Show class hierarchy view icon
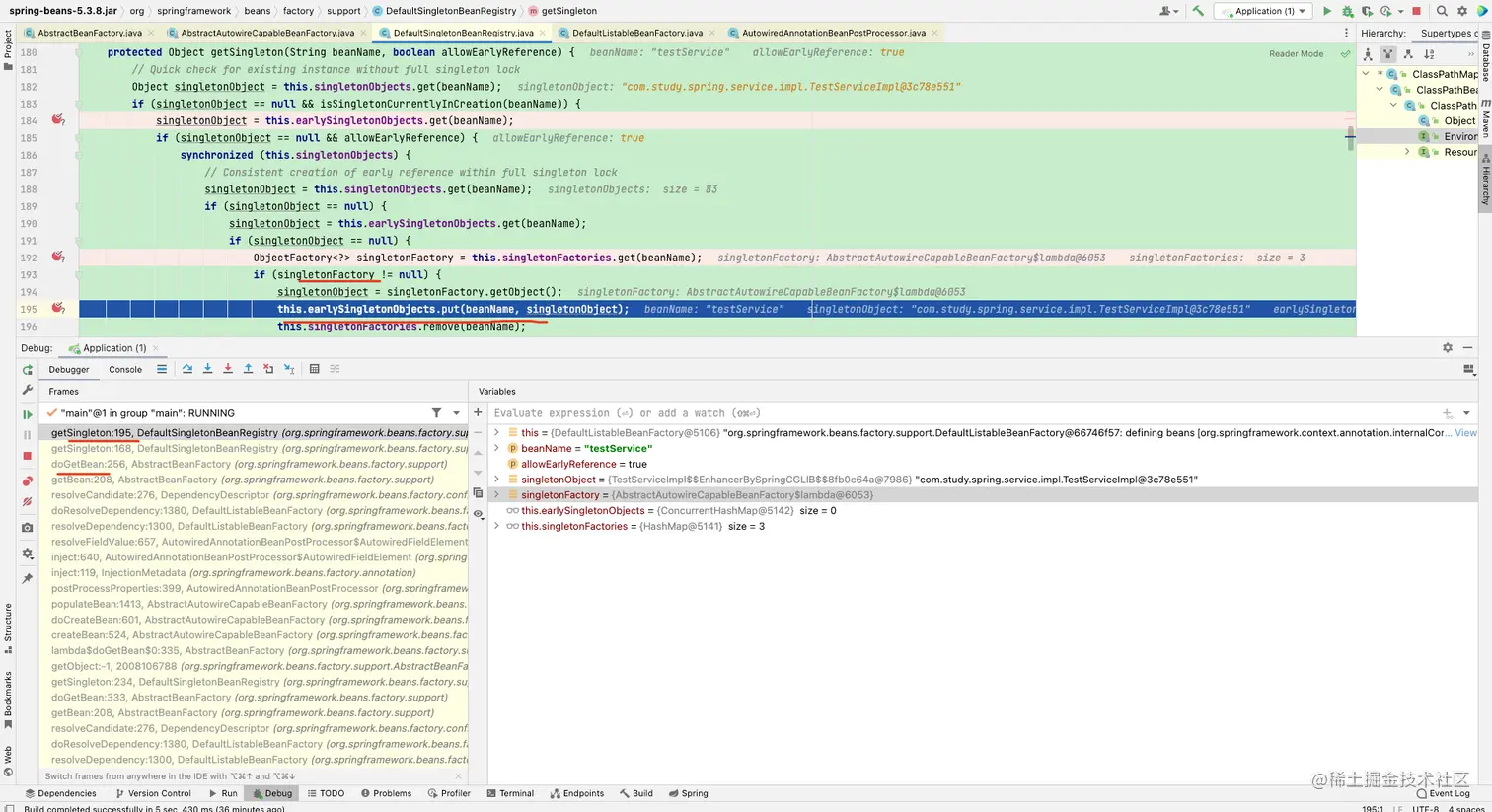 [x=1368, y=54]
